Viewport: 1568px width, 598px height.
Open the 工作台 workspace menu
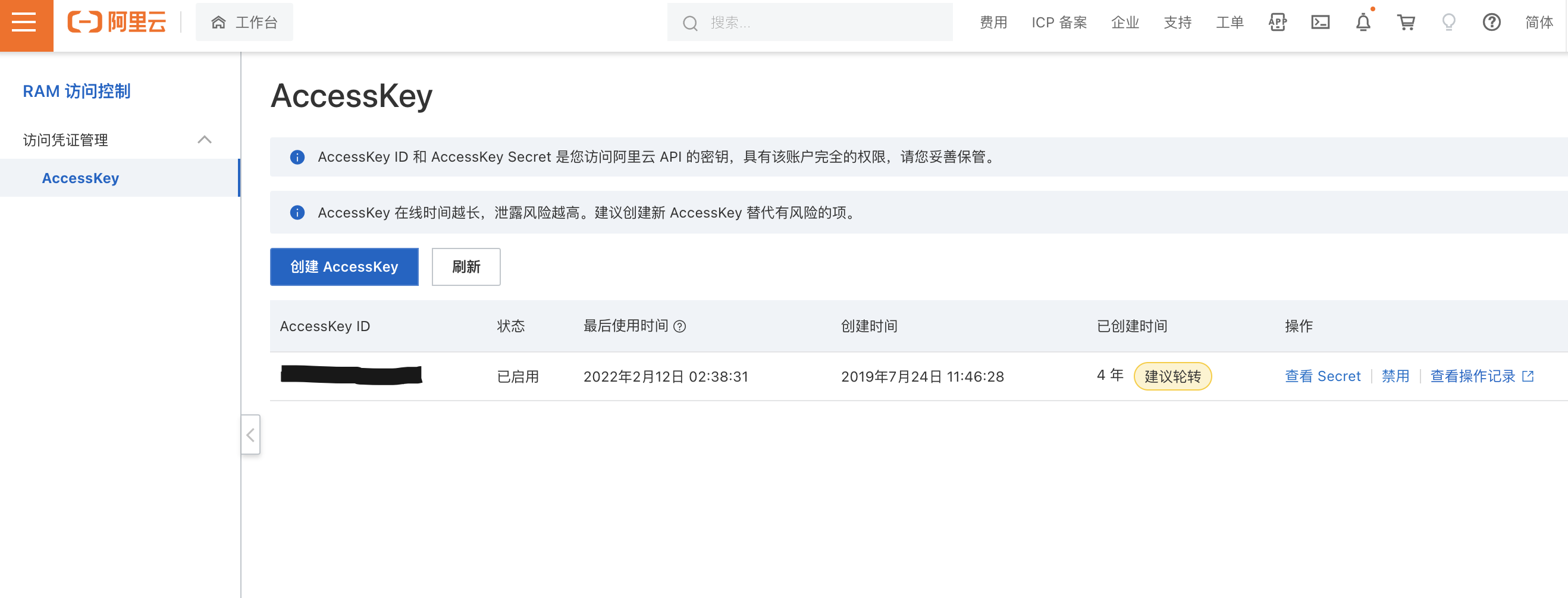coord(244,22)
